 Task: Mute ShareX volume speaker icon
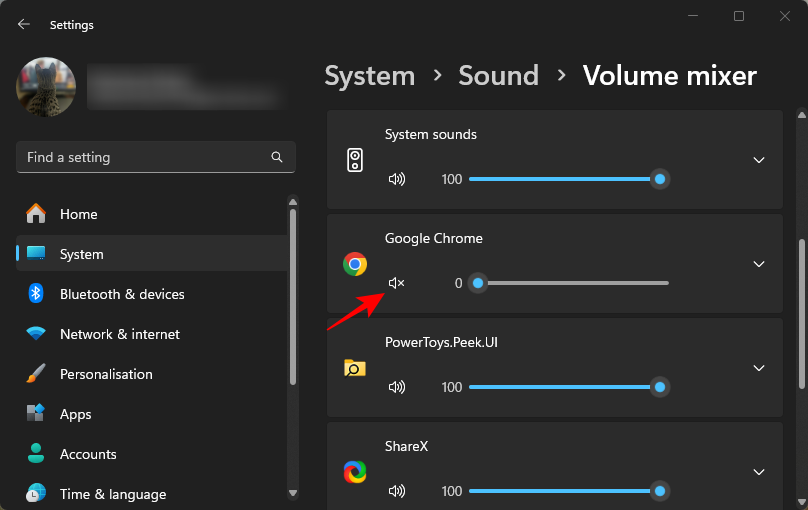click(x=397, y=491)
